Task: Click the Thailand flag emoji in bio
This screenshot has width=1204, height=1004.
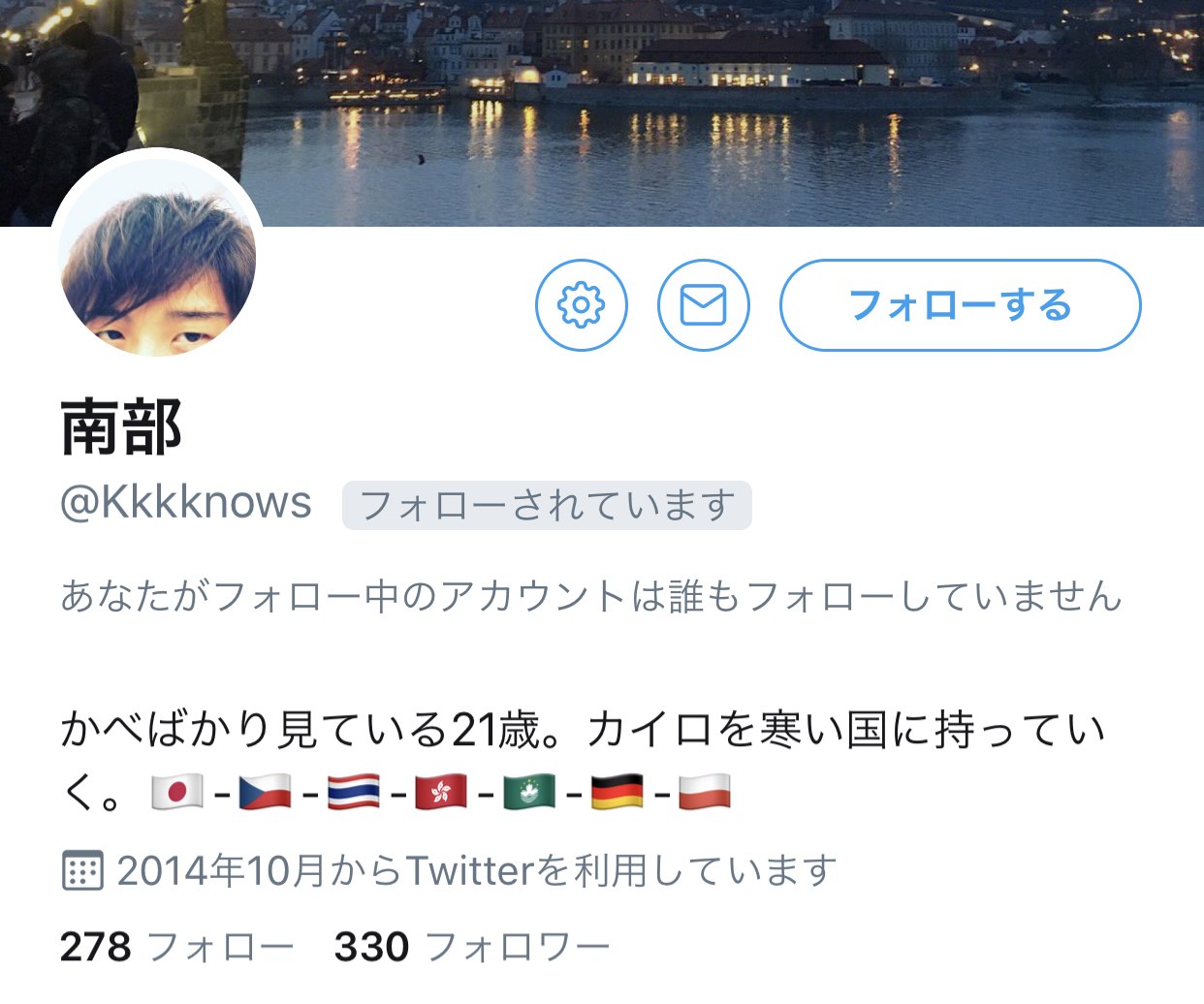Action: click(353, 793)
